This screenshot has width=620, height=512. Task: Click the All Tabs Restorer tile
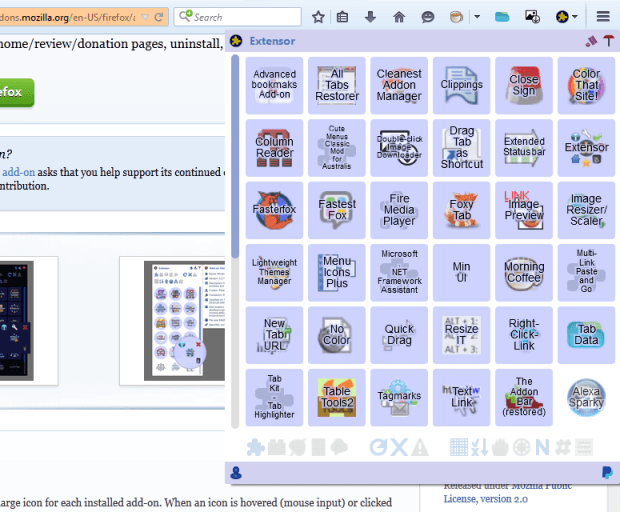pyautogui.click(x=337, y=85)
